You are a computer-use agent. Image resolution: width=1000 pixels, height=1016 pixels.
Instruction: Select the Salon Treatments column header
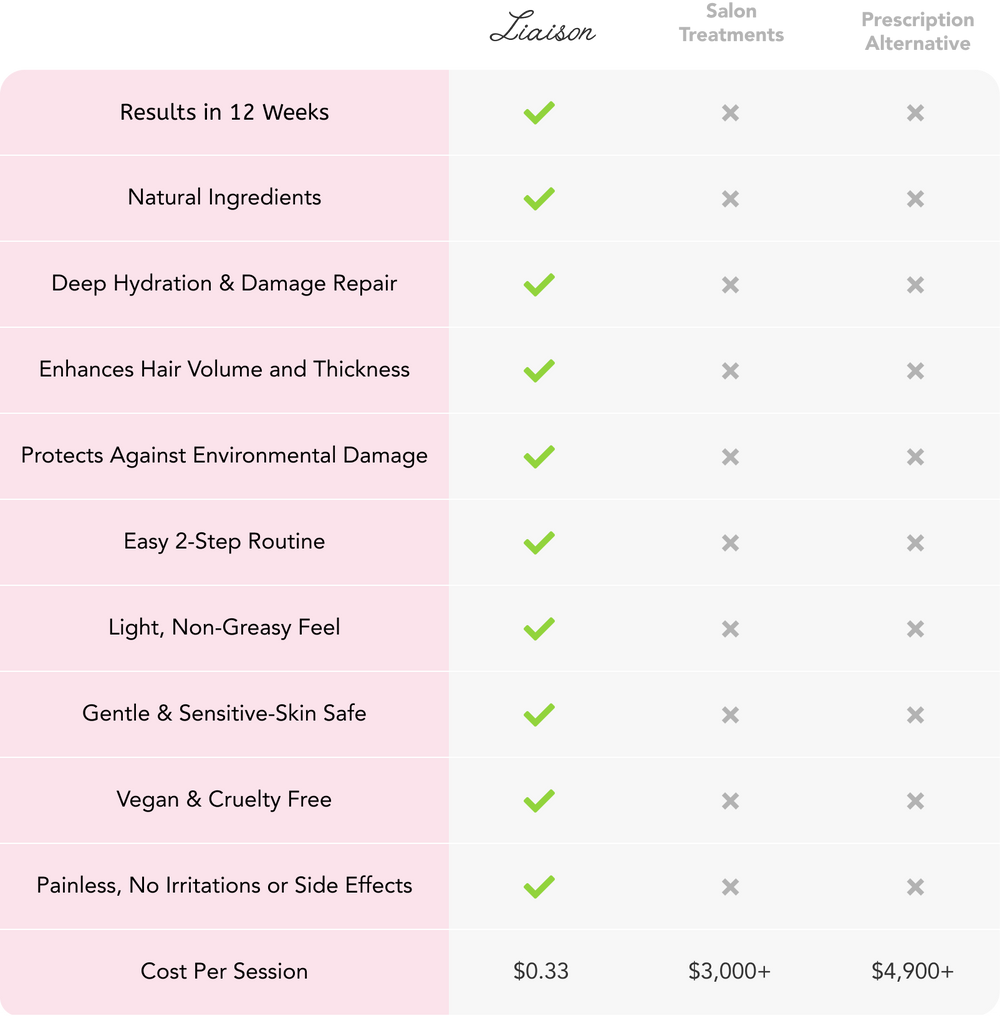pyautogui.click(x=731, y=24)
